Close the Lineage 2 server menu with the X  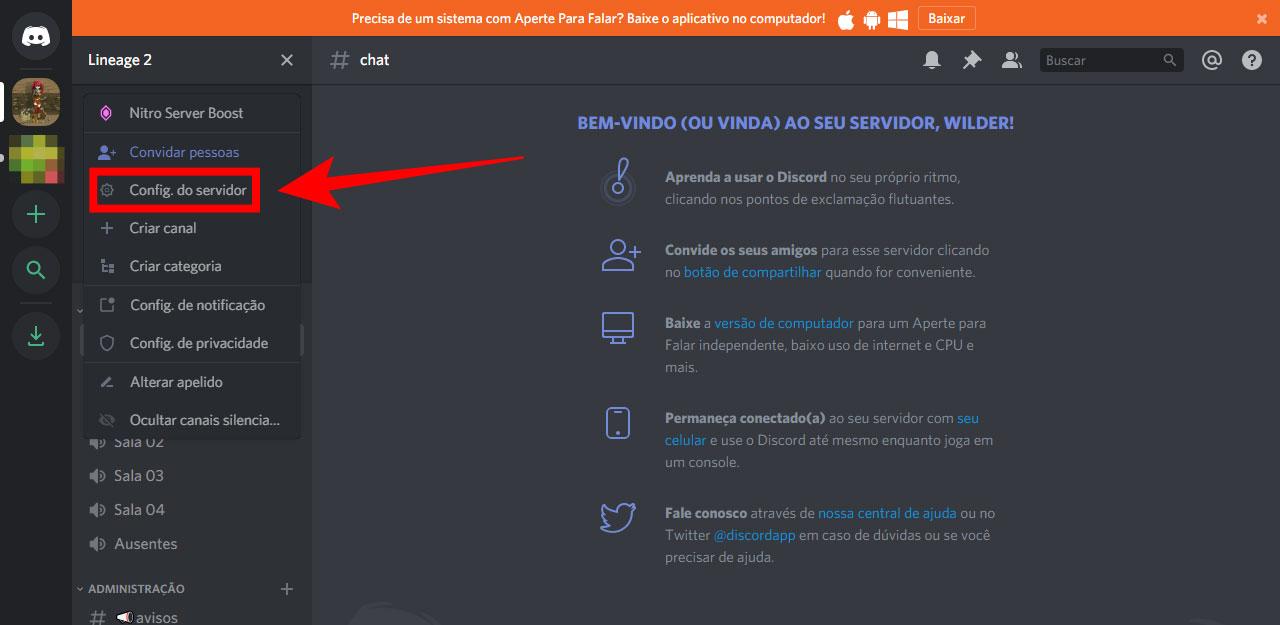287,60
